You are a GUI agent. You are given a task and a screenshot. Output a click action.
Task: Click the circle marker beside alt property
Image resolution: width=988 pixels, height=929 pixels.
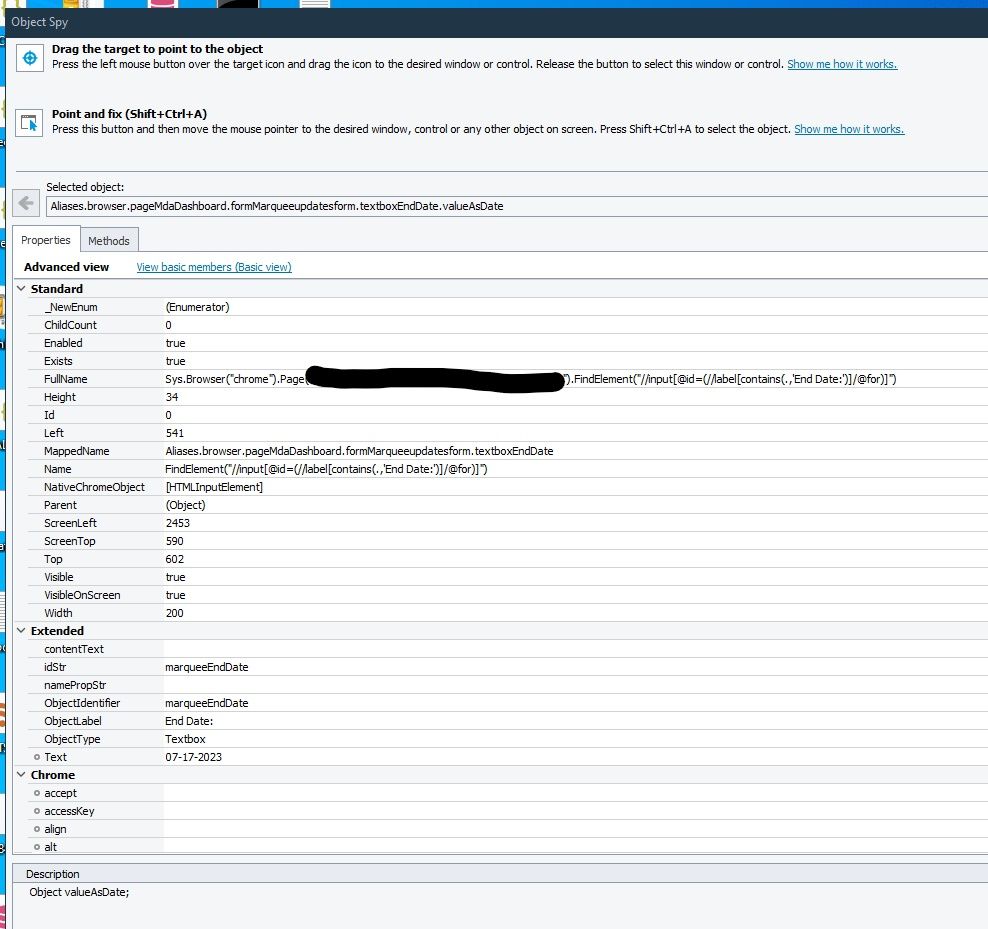point(37,847)
